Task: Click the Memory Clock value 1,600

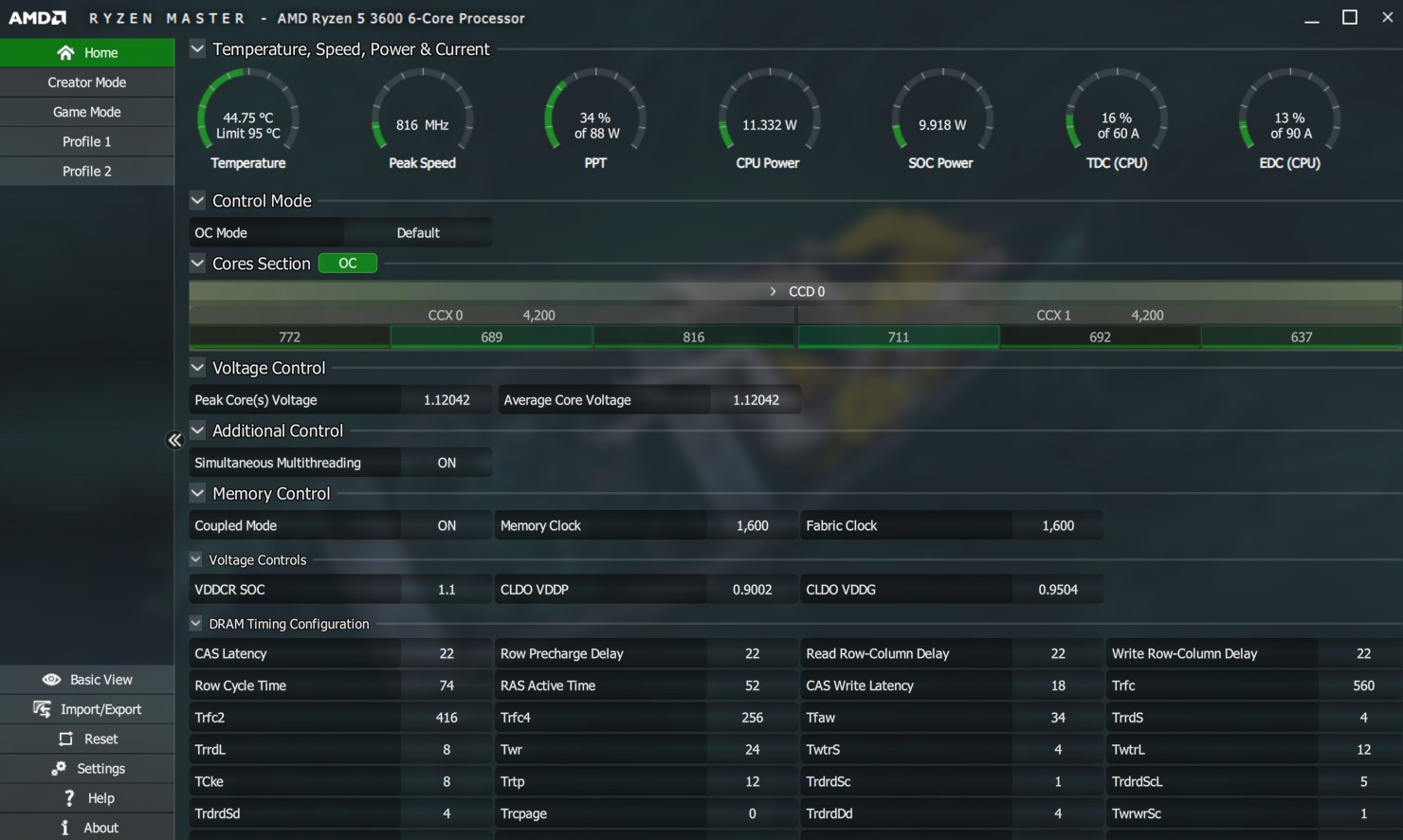Action: (753, 525)
